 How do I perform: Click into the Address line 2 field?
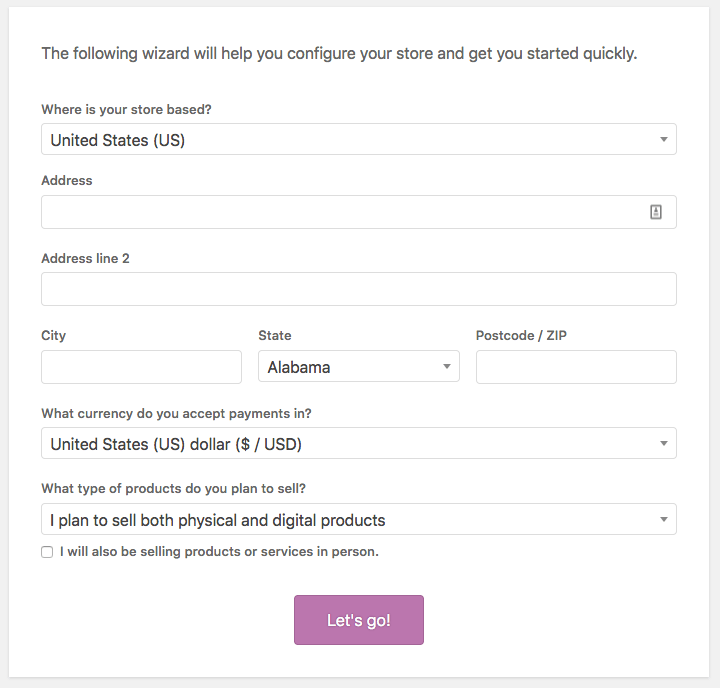358,289
